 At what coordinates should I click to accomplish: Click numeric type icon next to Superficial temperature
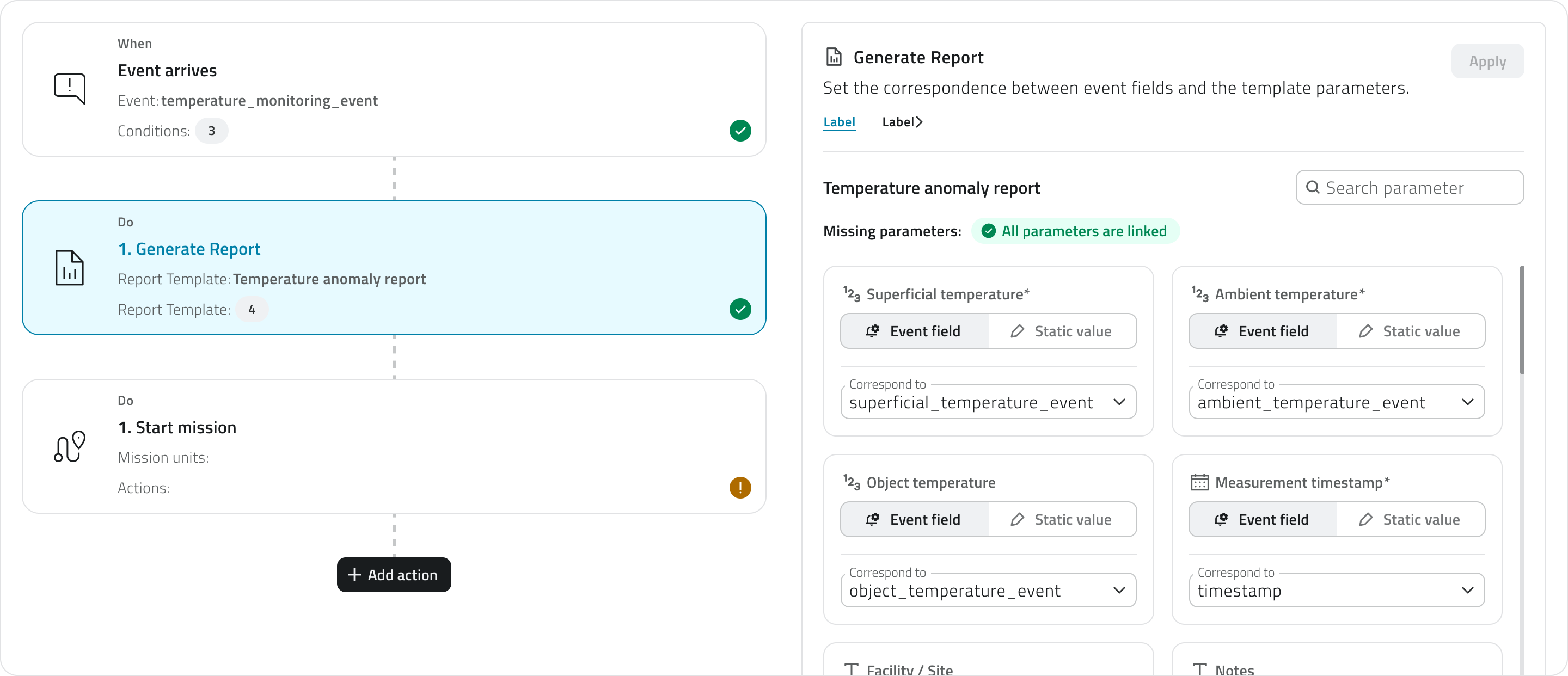[851, 294]
